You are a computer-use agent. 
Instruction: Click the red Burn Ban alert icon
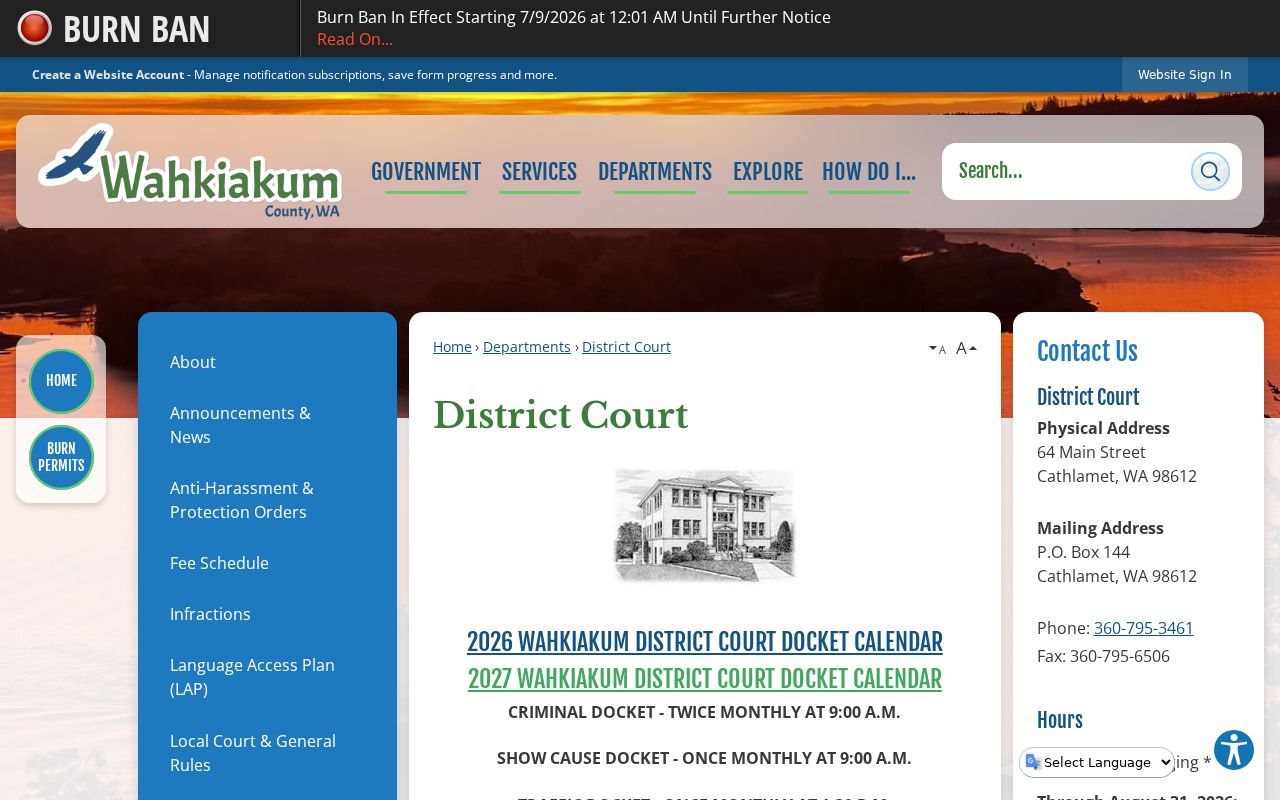tap(35, 28)
